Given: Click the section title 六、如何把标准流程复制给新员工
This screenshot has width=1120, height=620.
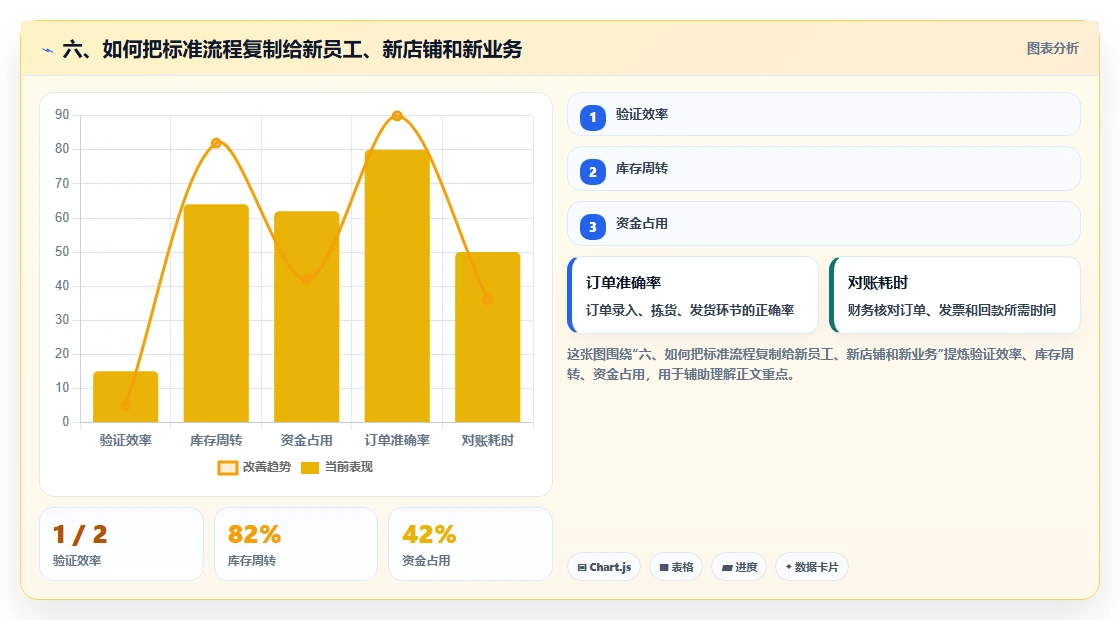Looking at the screenshot, I should click(292, 49).
